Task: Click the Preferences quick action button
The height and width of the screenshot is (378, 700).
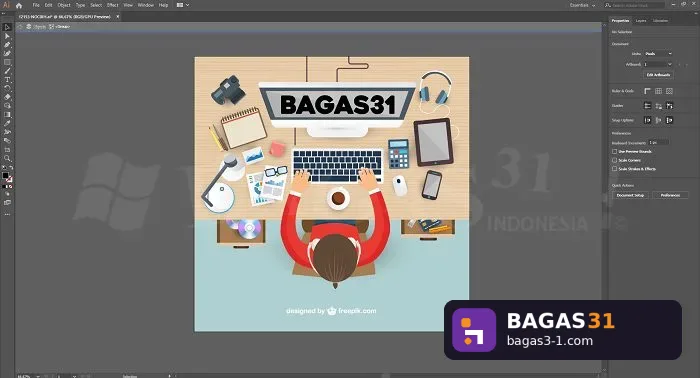Action: click(670, 195)
